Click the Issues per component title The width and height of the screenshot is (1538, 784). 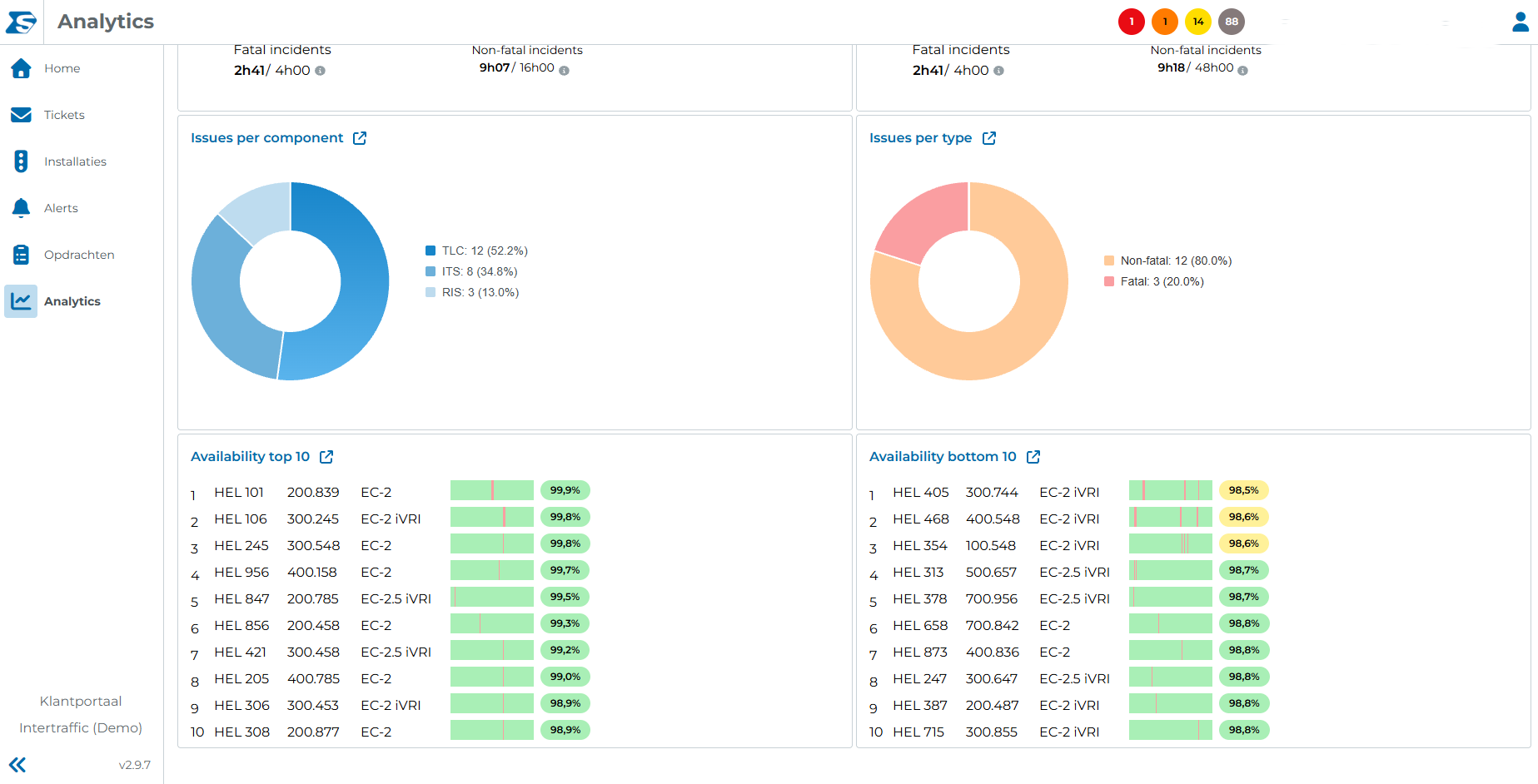click(x=266, y=138)
